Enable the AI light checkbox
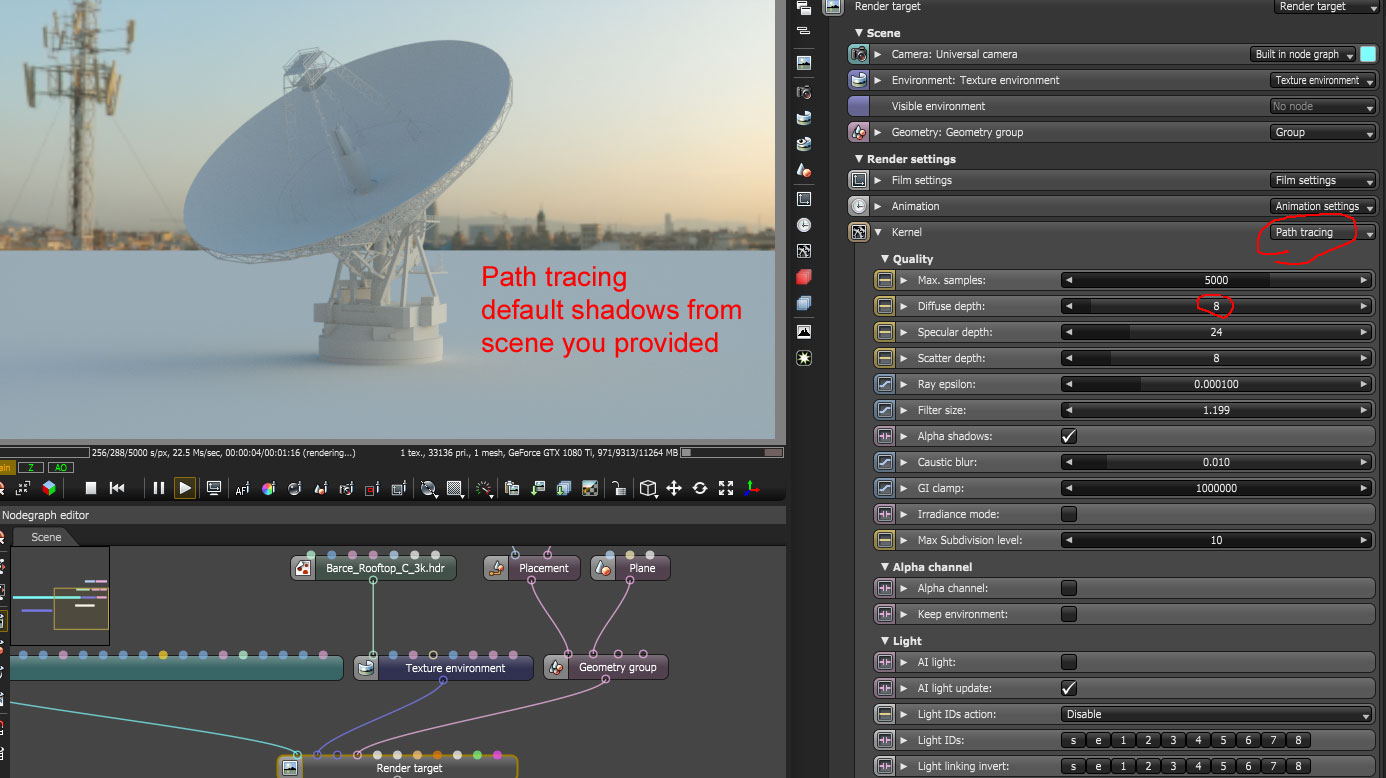The width and height of the screenshot is (1386, 778). click(x=1069, y=662)
